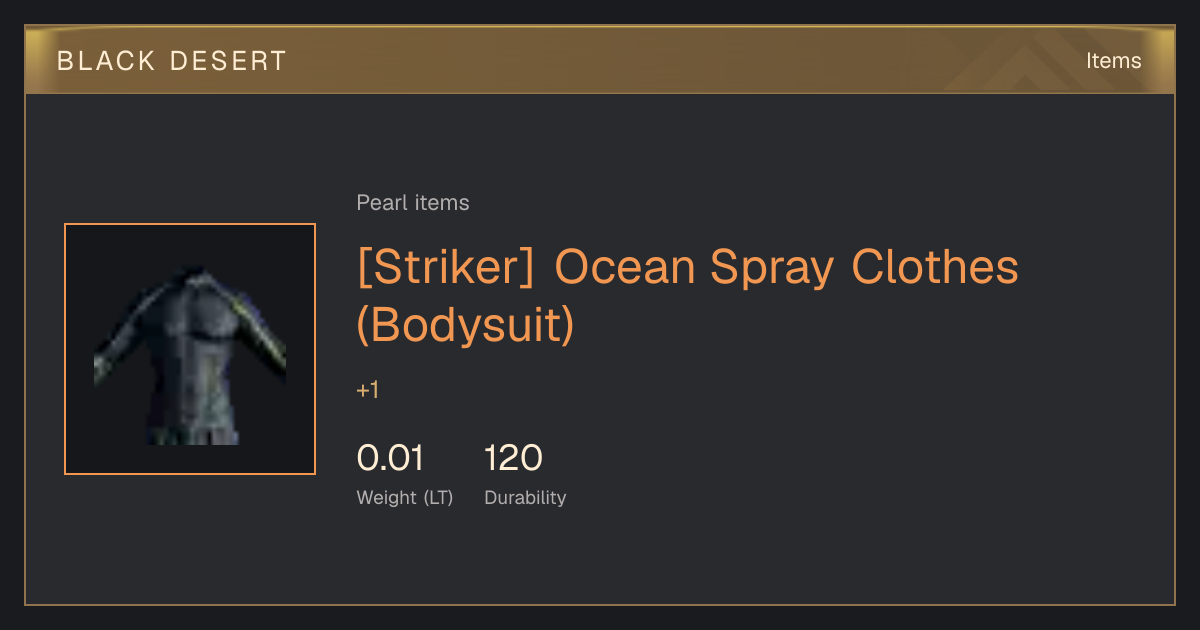This screenshot has width=1200, height=630.
Task: Open the Items link in the header
Action: tap(1113, 61)
